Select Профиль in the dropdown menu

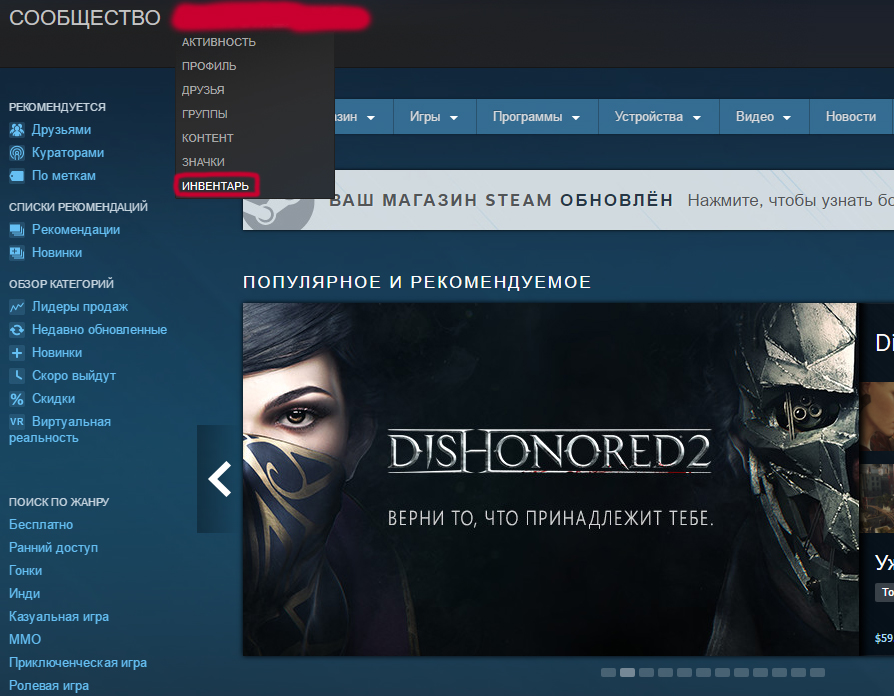point(209,66)
